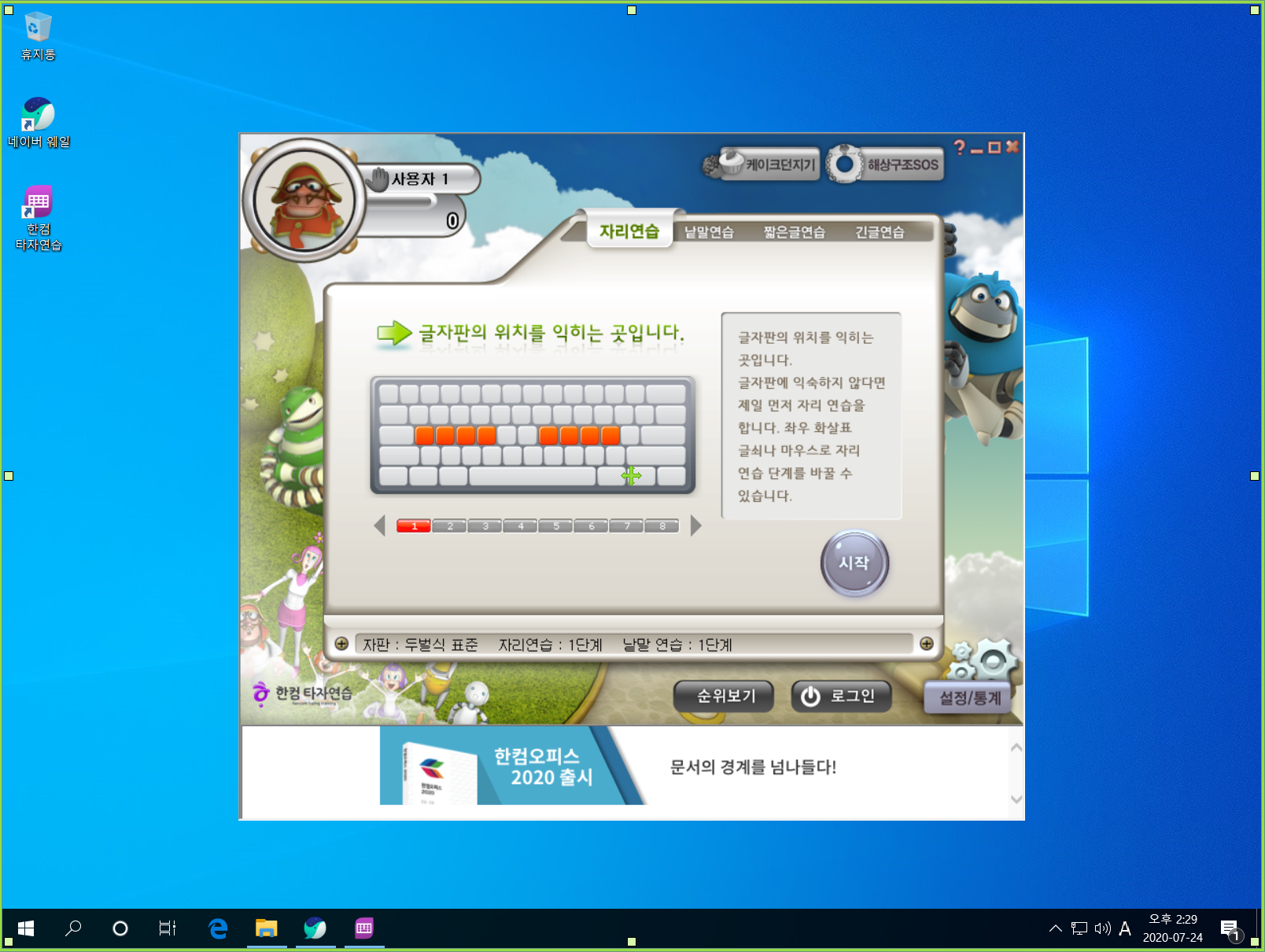
Task: Select stage 2 in the level bar
Action: pyautogui.click(x=450, y=526)
